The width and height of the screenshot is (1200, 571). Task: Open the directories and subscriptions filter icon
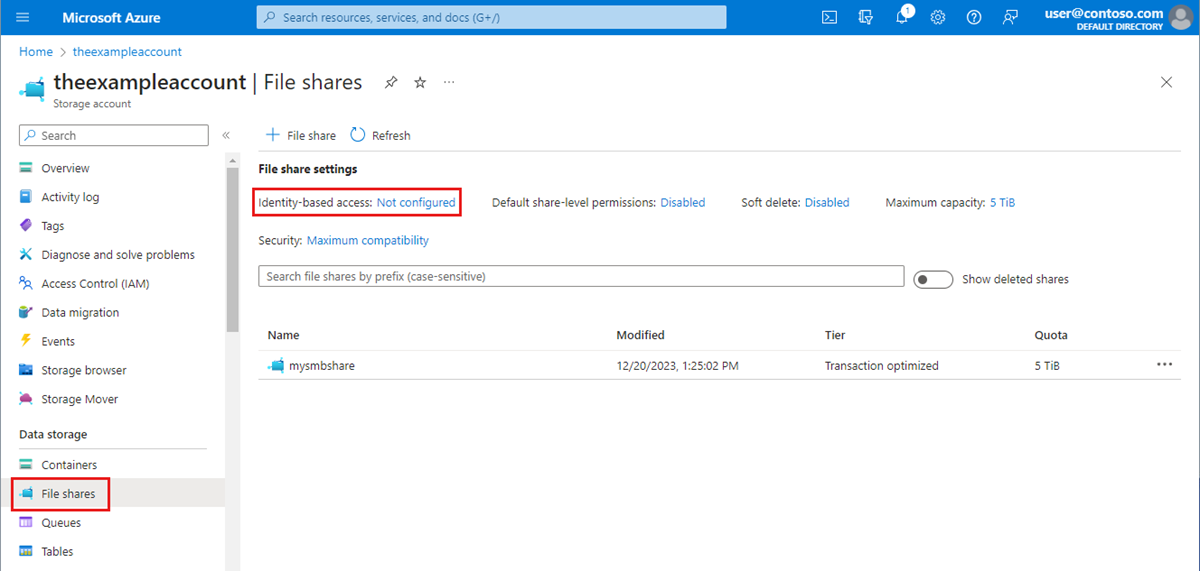click(866, 17)
